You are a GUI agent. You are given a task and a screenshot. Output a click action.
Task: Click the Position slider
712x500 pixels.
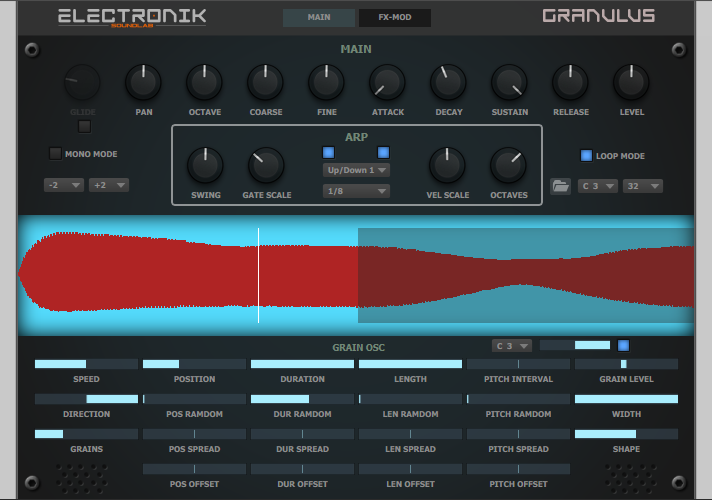pyautogui.click(x=194, y=364)
